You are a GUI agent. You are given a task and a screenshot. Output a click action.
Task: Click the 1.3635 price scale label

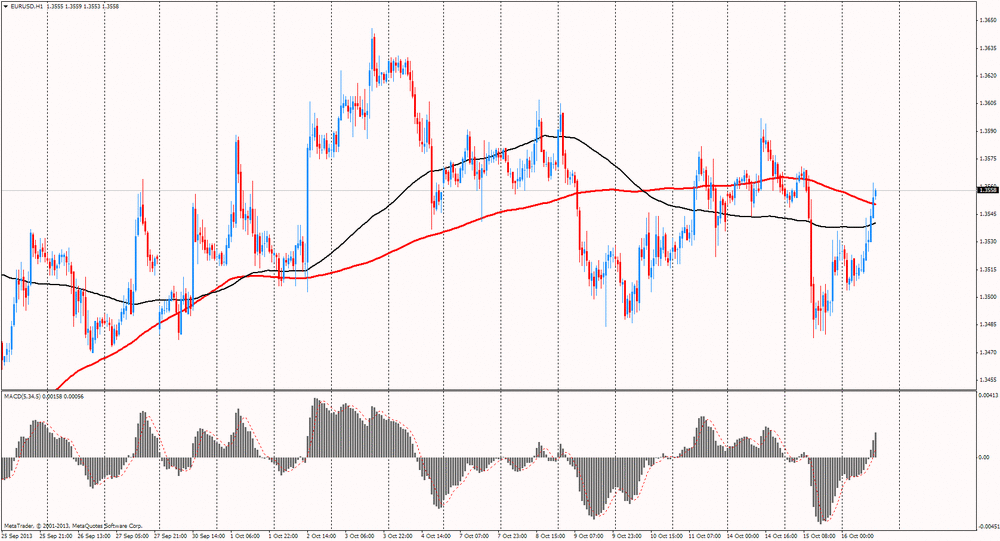point(988,48)
